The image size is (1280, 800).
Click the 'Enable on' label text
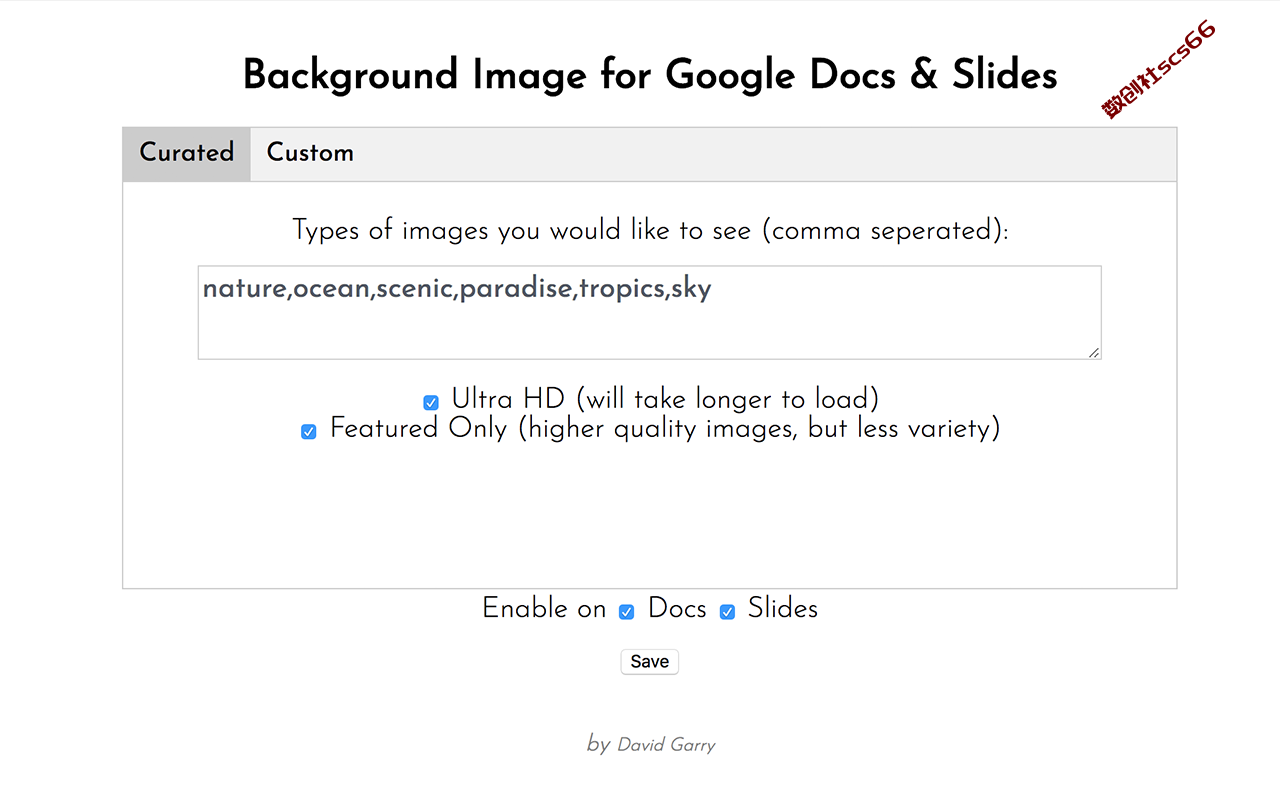544,609
